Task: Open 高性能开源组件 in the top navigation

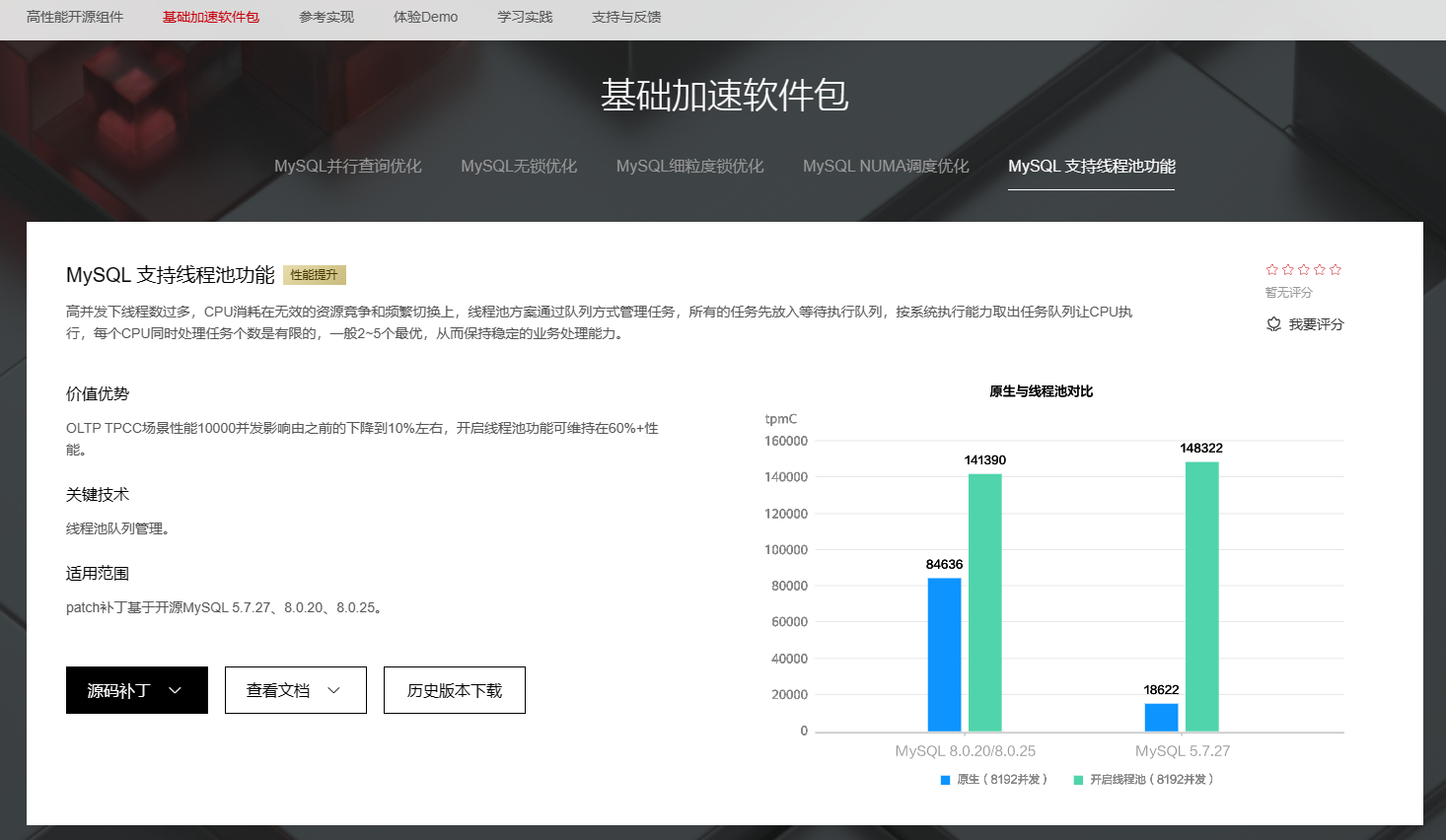Action: click(x=75, y=17)
